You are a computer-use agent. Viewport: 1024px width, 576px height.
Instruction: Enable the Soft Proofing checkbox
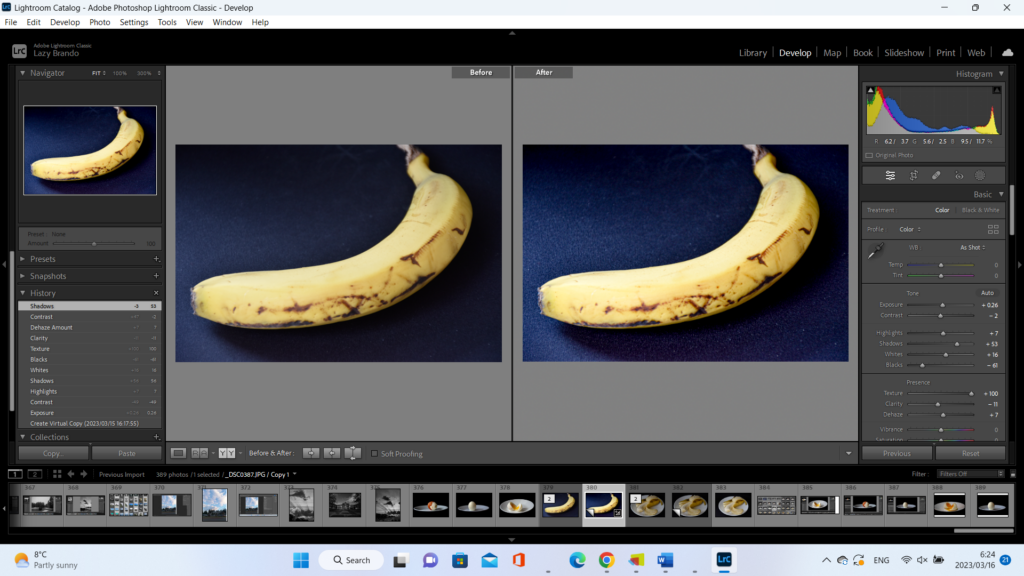(375, 454)
